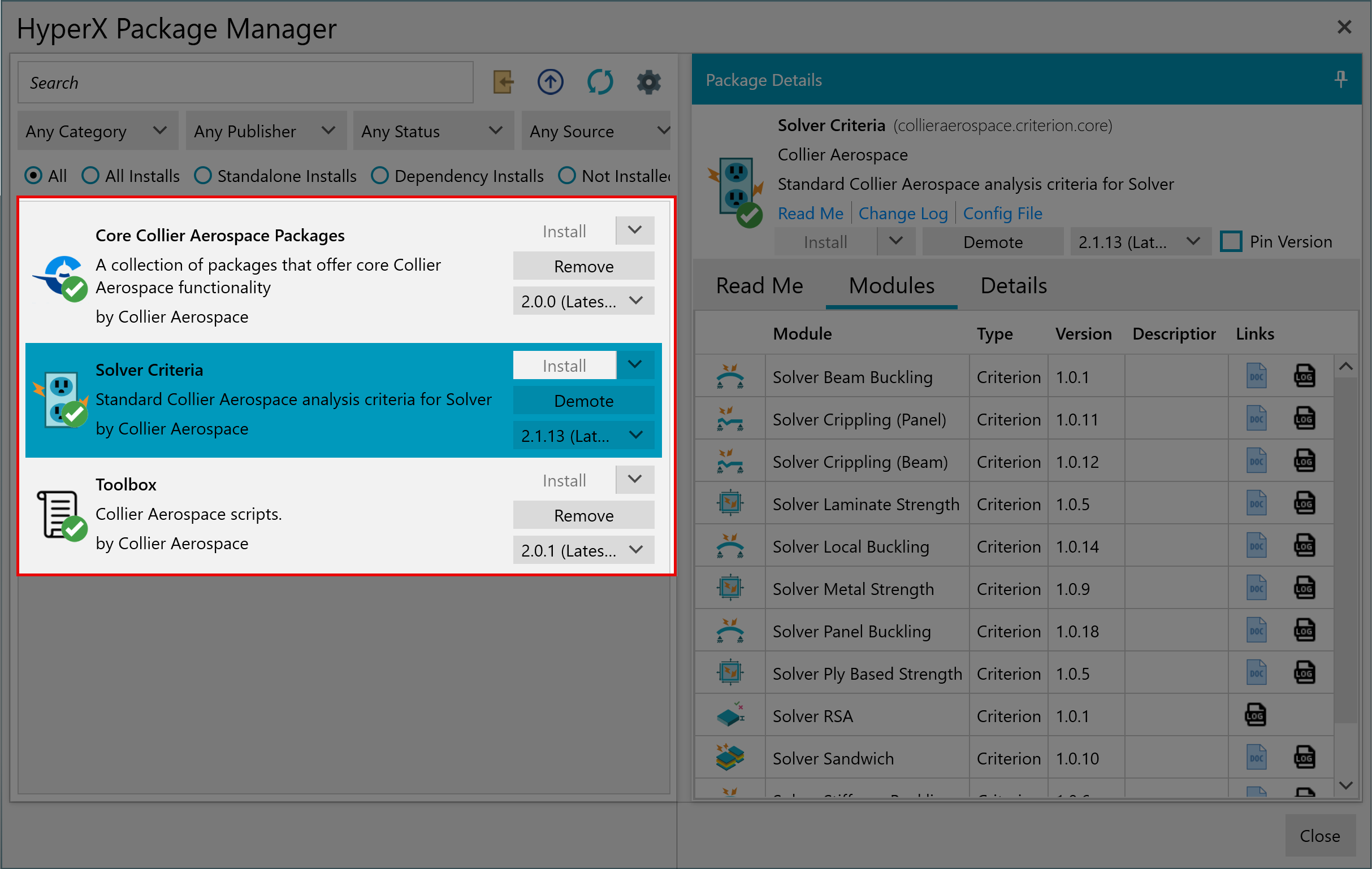Image resolution: width=1372 pixels, height=869 pixels.
Task: Switch to the Modules tab
Action: click(x=891, y=285)
